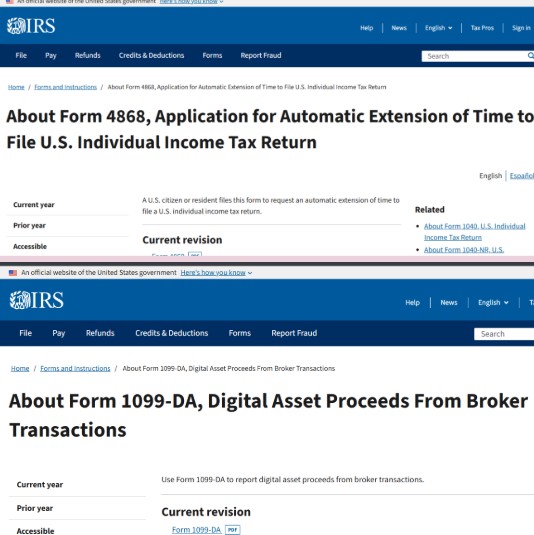Click the Search field in bottom window
Screen dimensions: 534x535
[504, 334]
